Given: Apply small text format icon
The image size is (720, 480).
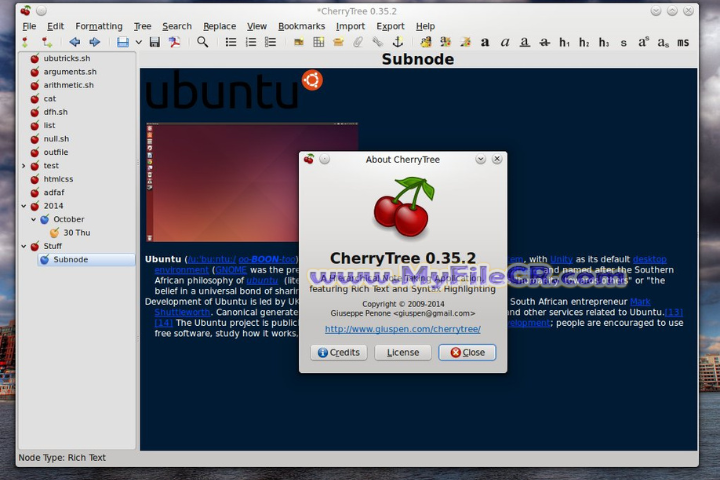Looking at the screenshot, I should coord(624,43).
